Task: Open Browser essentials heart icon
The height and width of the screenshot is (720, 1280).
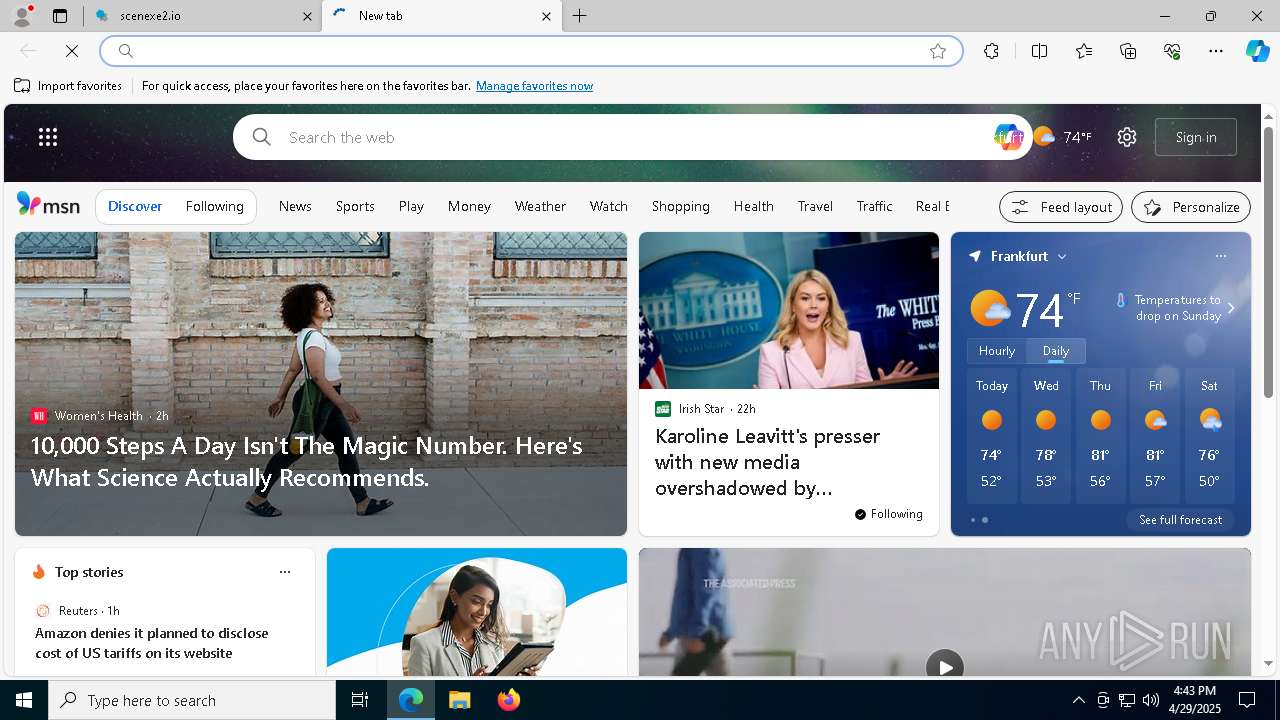Action: pyautogui.click(x=1172, y=51)
